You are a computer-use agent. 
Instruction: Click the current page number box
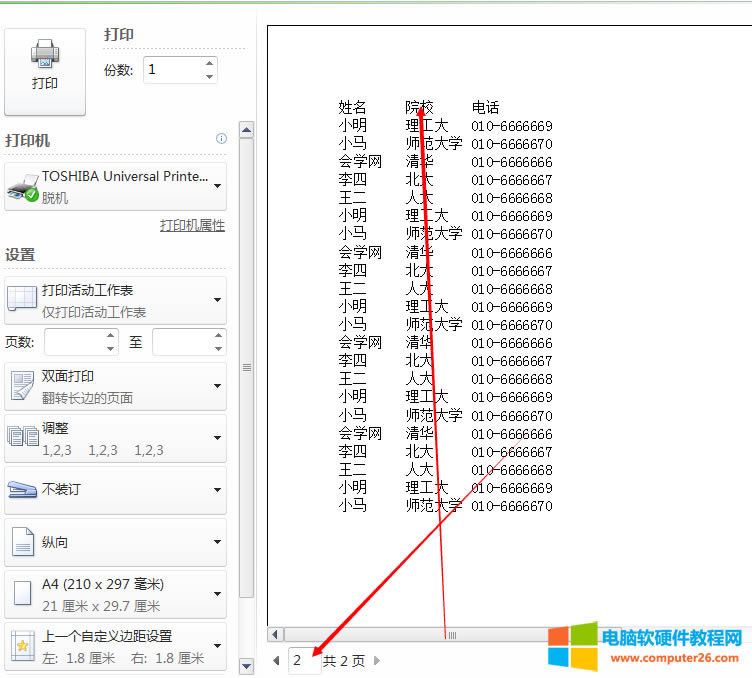click(x=303, y=661)
